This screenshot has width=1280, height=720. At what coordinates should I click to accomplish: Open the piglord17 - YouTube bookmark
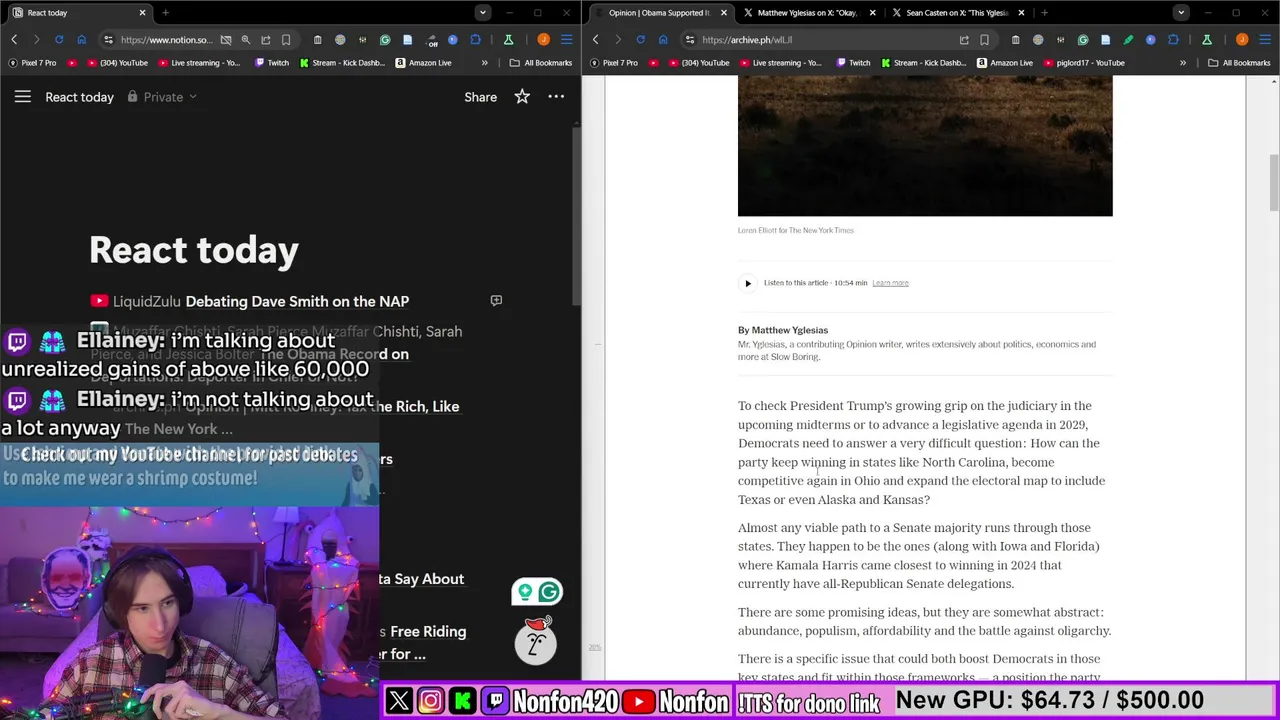(1084, 63)
